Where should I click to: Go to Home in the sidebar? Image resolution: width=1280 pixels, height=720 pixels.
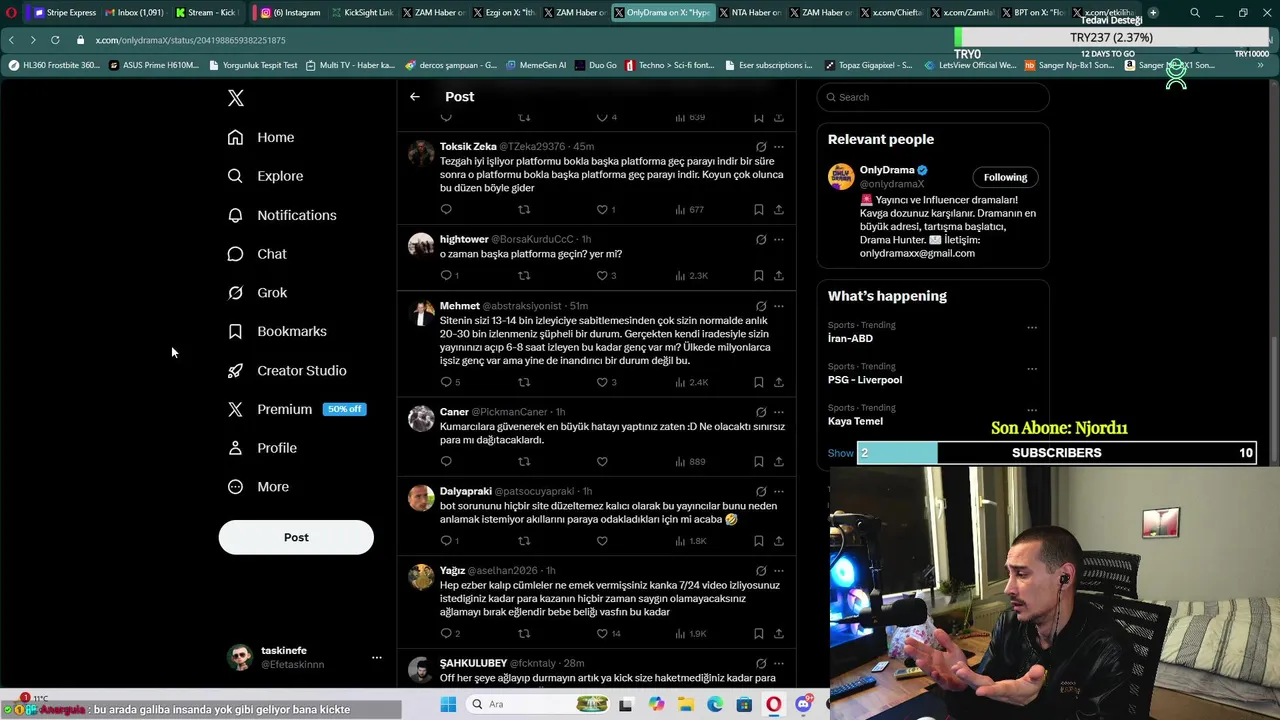tap(261, 137)
